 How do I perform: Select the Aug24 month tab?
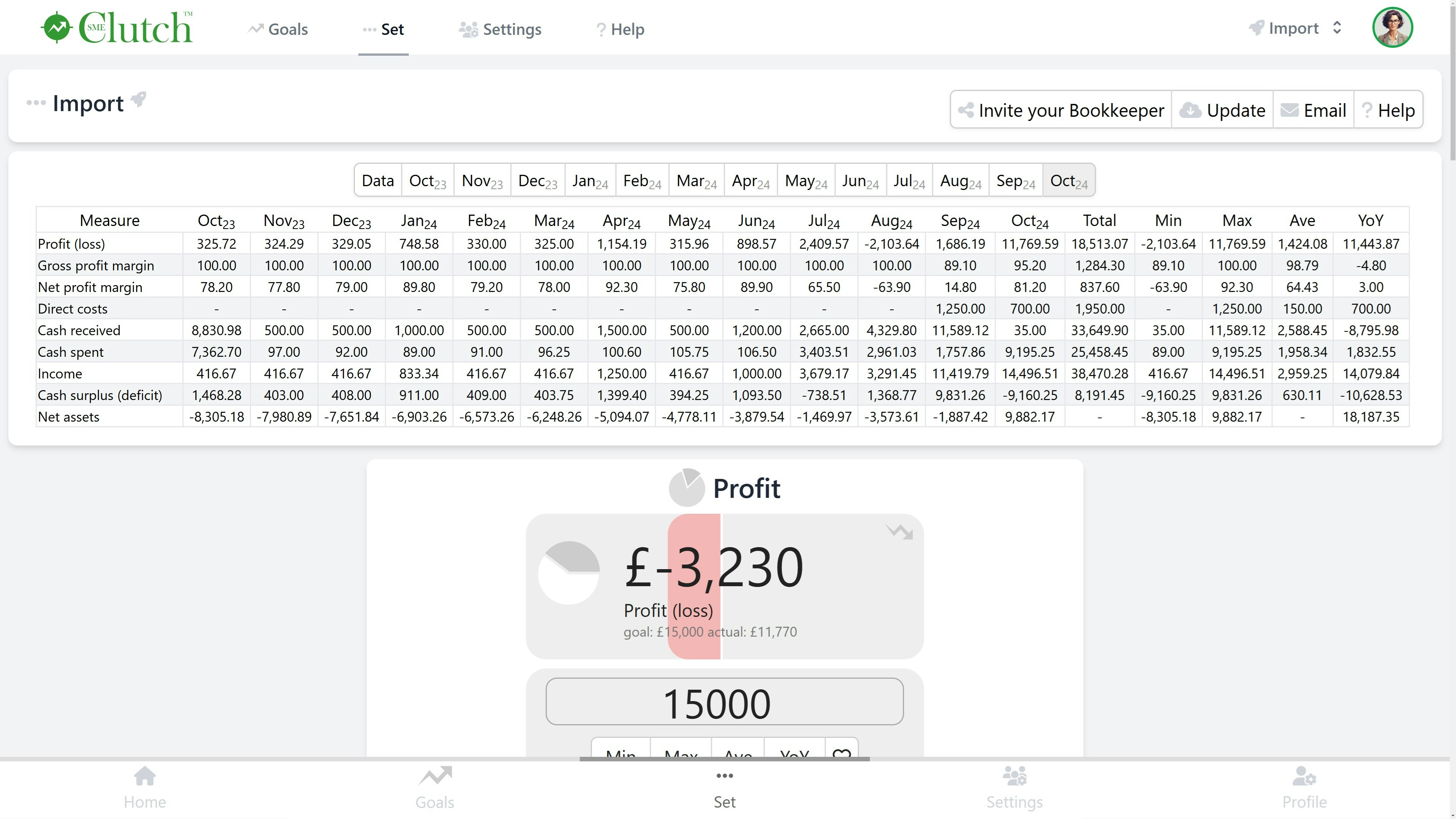(x=960, y=180)
